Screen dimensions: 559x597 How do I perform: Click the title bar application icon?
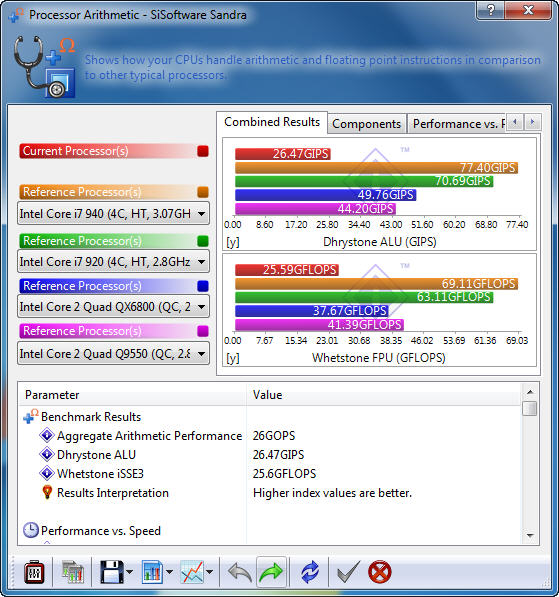point(16,15)
